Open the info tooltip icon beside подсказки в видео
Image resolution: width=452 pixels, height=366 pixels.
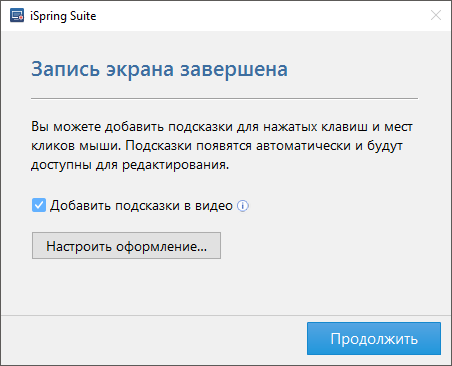point(243,206)
